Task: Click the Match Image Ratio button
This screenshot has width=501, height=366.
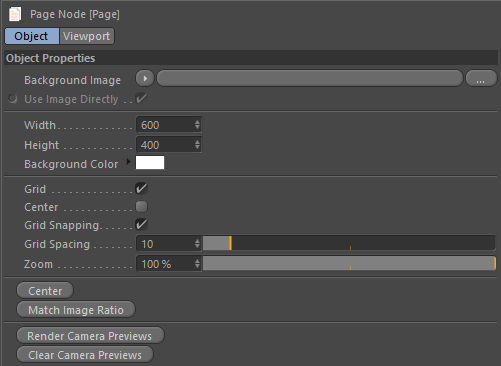Action: click(x=76, y=310)
